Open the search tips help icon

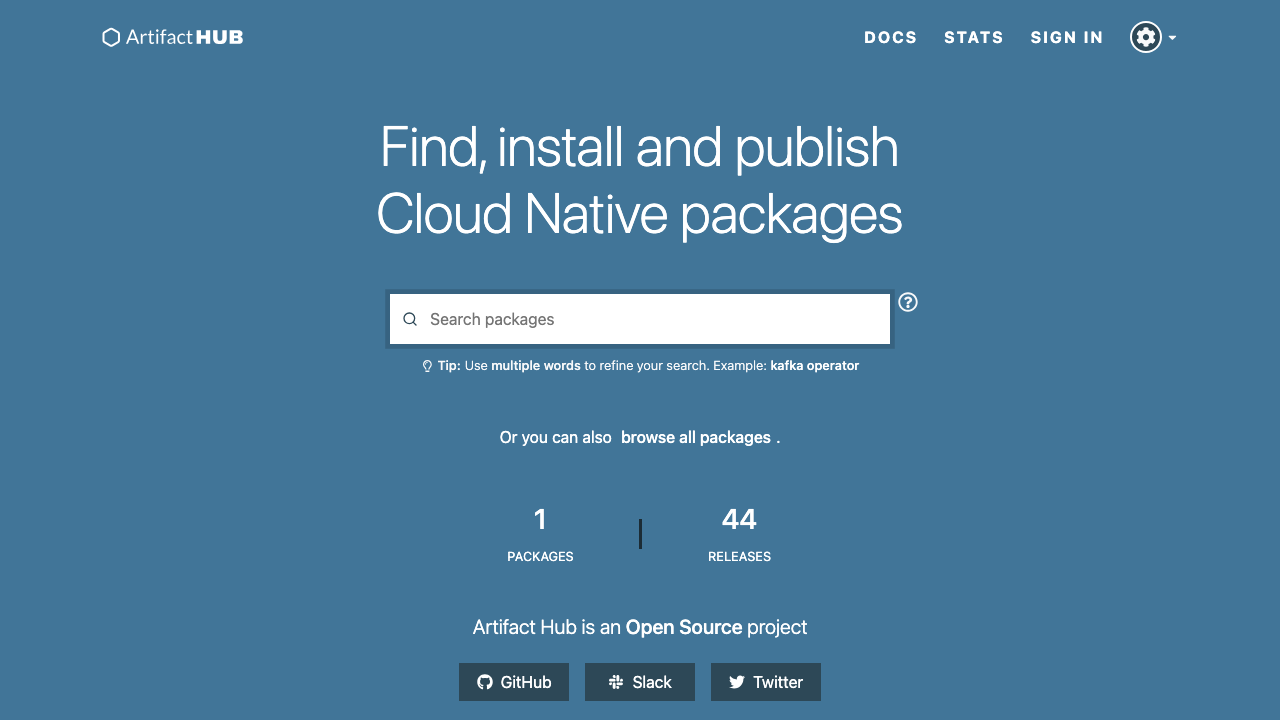coord(908,302)
